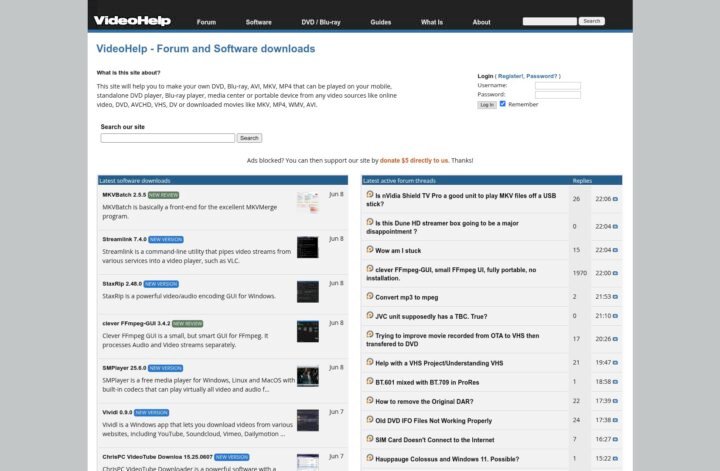Click the Register link

[510, 76]
